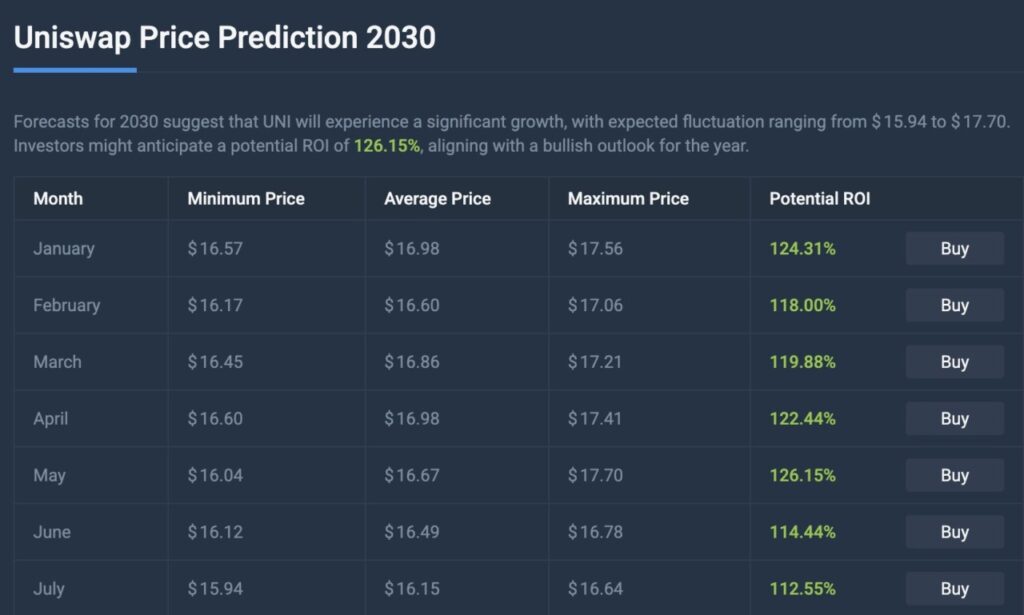Select May's maximum price $17.70 cell
Viewport: 1024px width, 615px height.
coord(595,475)
